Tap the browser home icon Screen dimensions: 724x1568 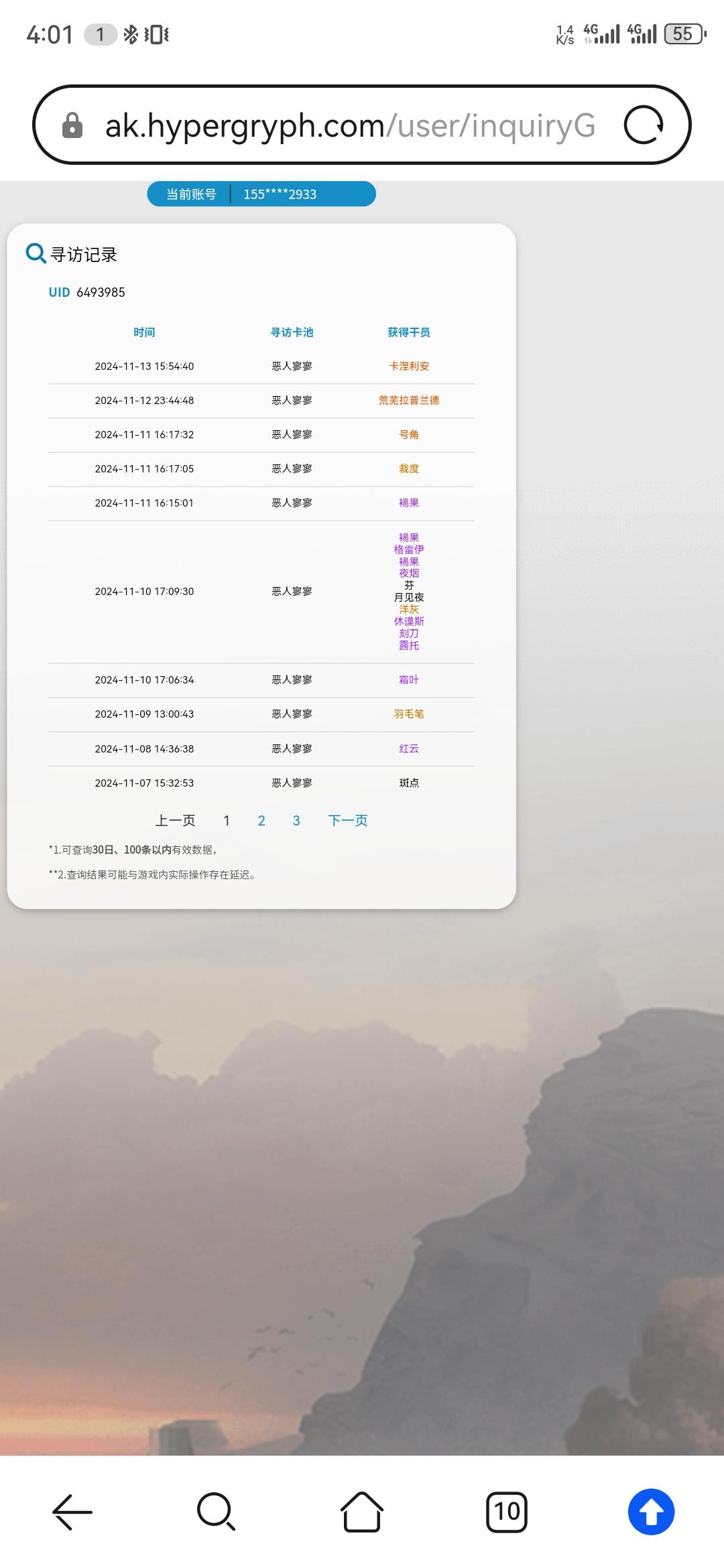[362, 1512]
